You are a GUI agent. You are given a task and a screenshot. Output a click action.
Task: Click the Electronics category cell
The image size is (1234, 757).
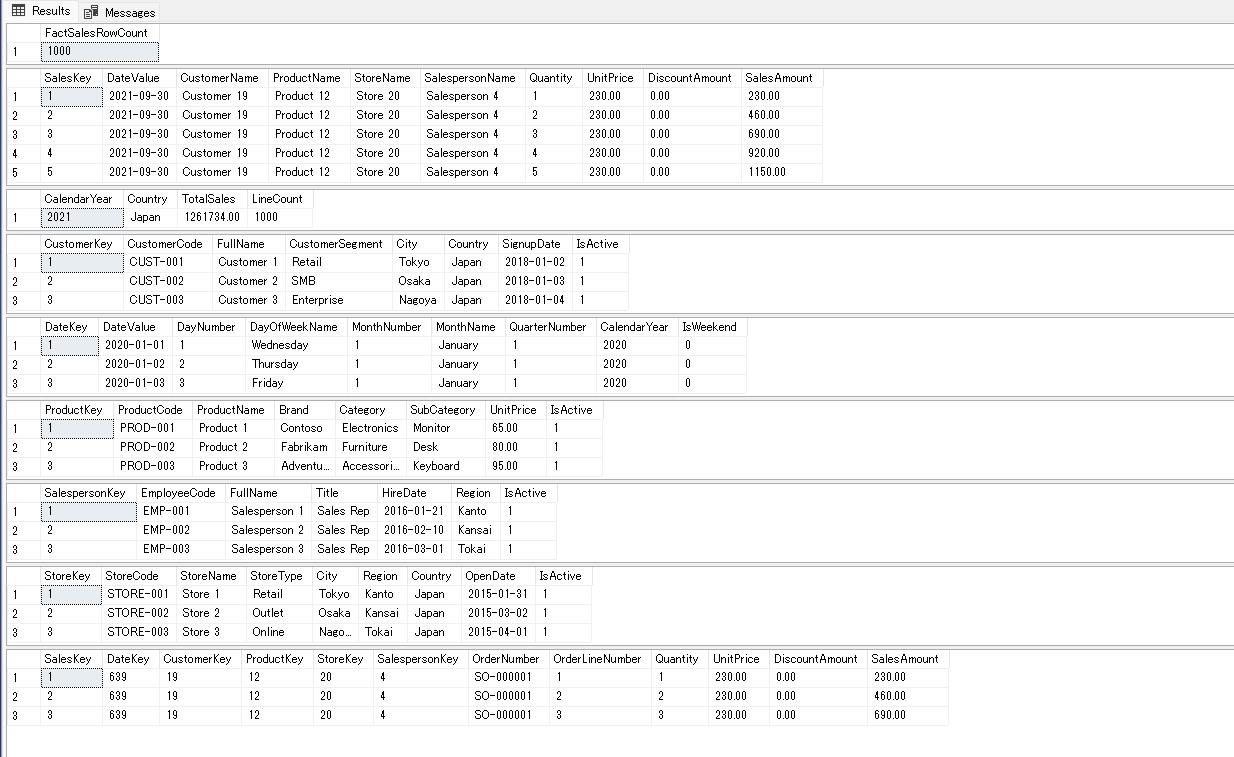click(370, 428)
